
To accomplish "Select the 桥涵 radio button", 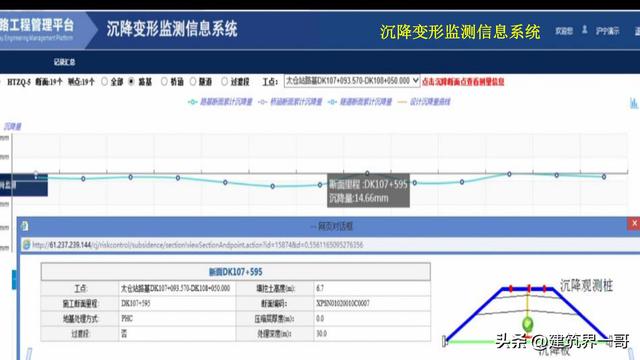I will [x=164, y=82].
